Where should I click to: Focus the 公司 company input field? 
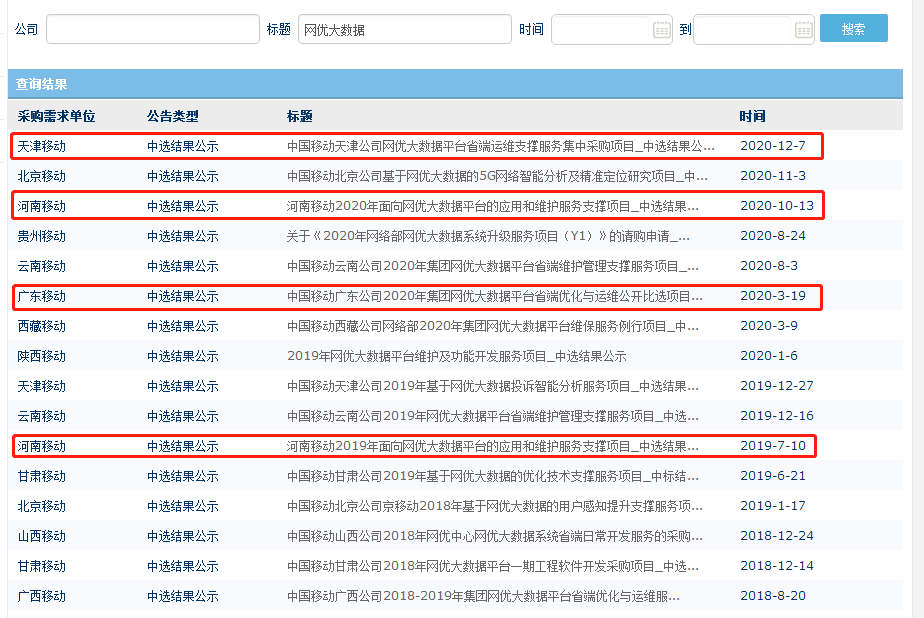click(x=152, y=30)
